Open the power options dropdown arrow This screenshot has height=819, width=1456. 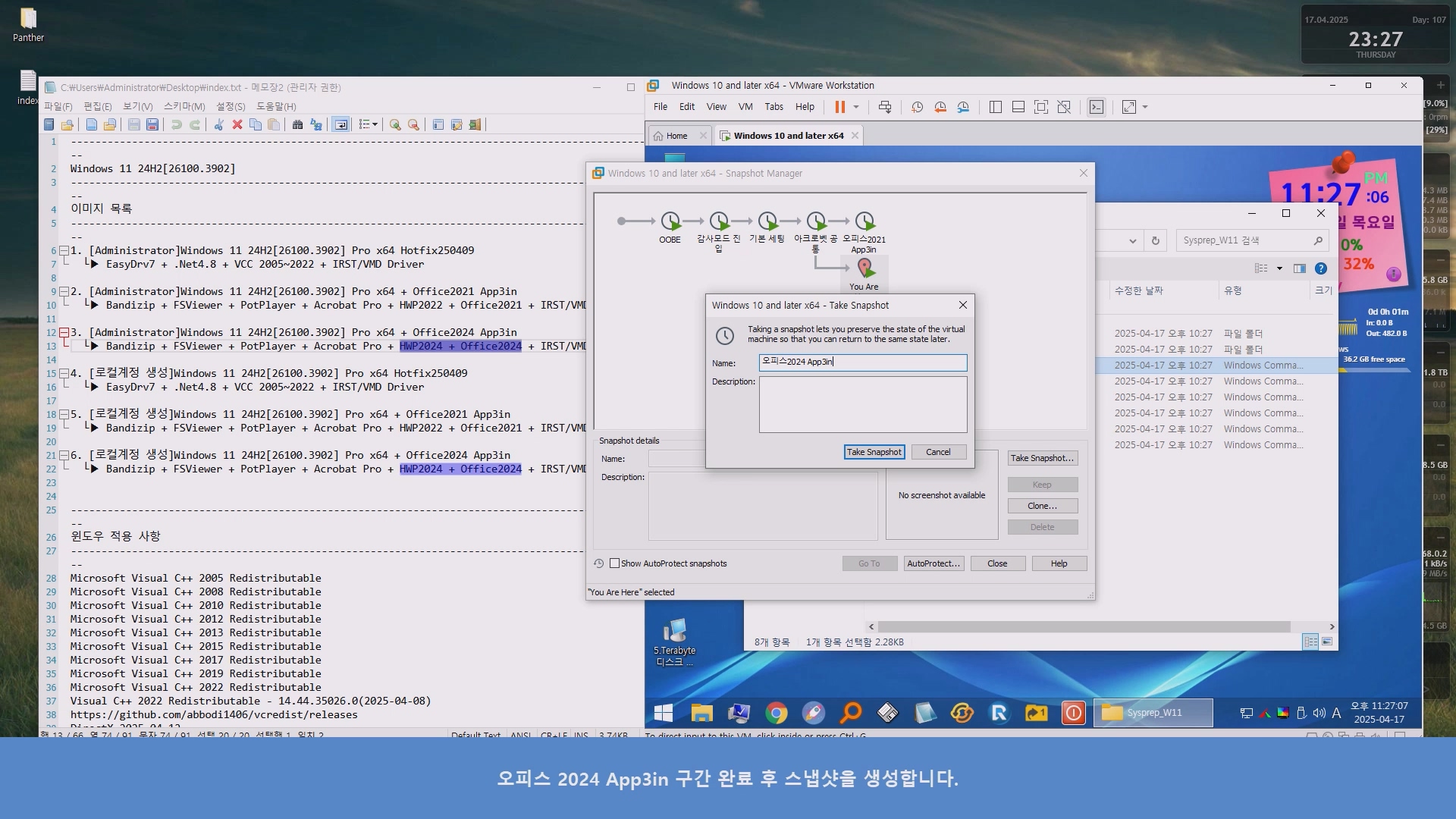pyautogui.click(x=856, y=107)
